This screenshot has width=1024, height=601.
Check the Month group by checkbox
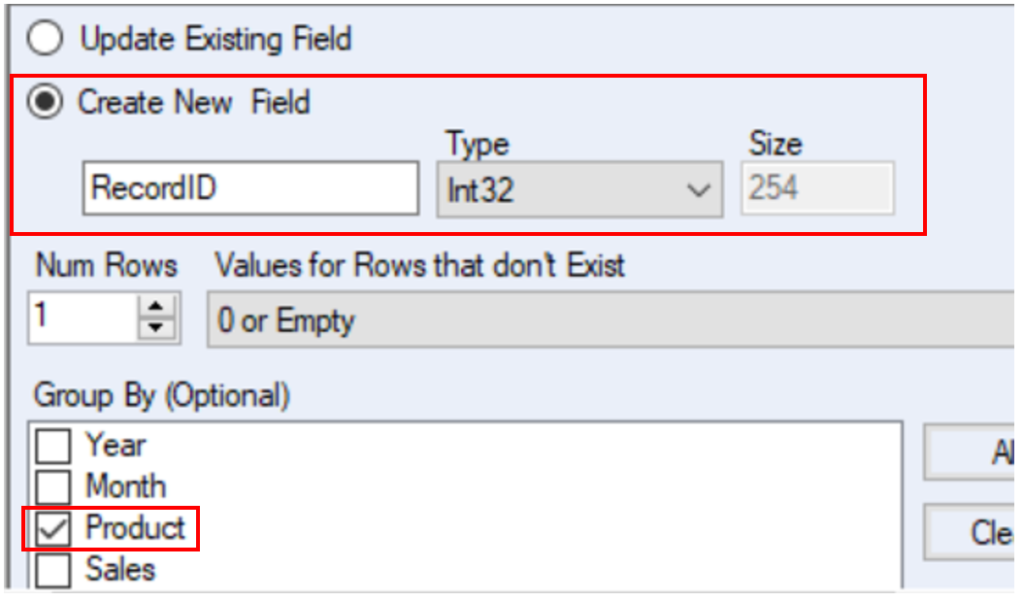[53, 487]
